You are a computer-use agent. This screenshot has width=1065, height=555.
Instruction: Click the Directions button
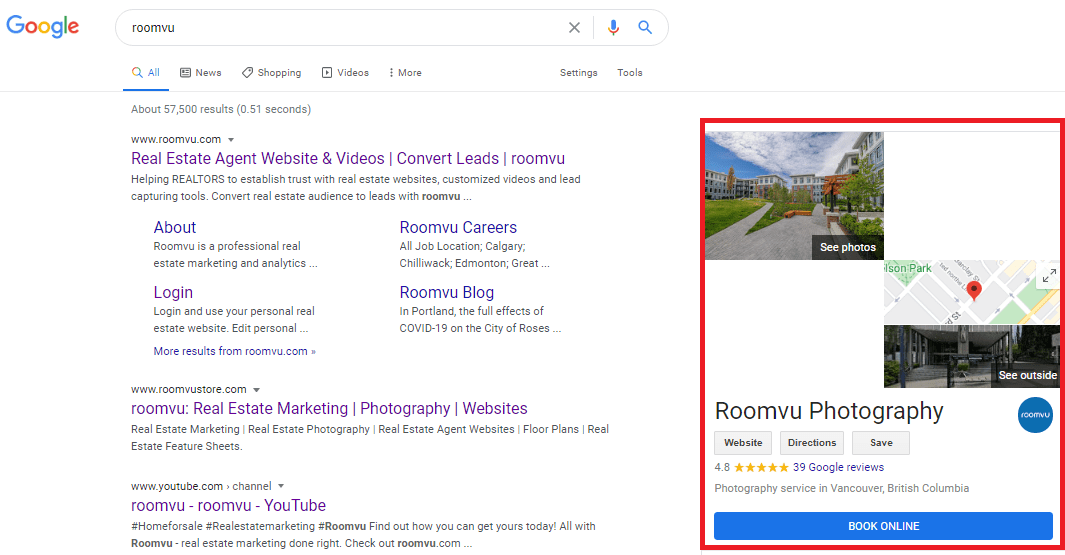[x=811, y=443]
